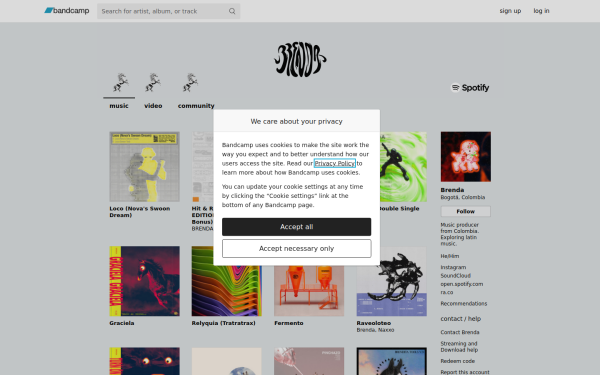Viewport: 600px width, 375px height.
Task: Switch to the music tab
Action: (x=119, y=106)
